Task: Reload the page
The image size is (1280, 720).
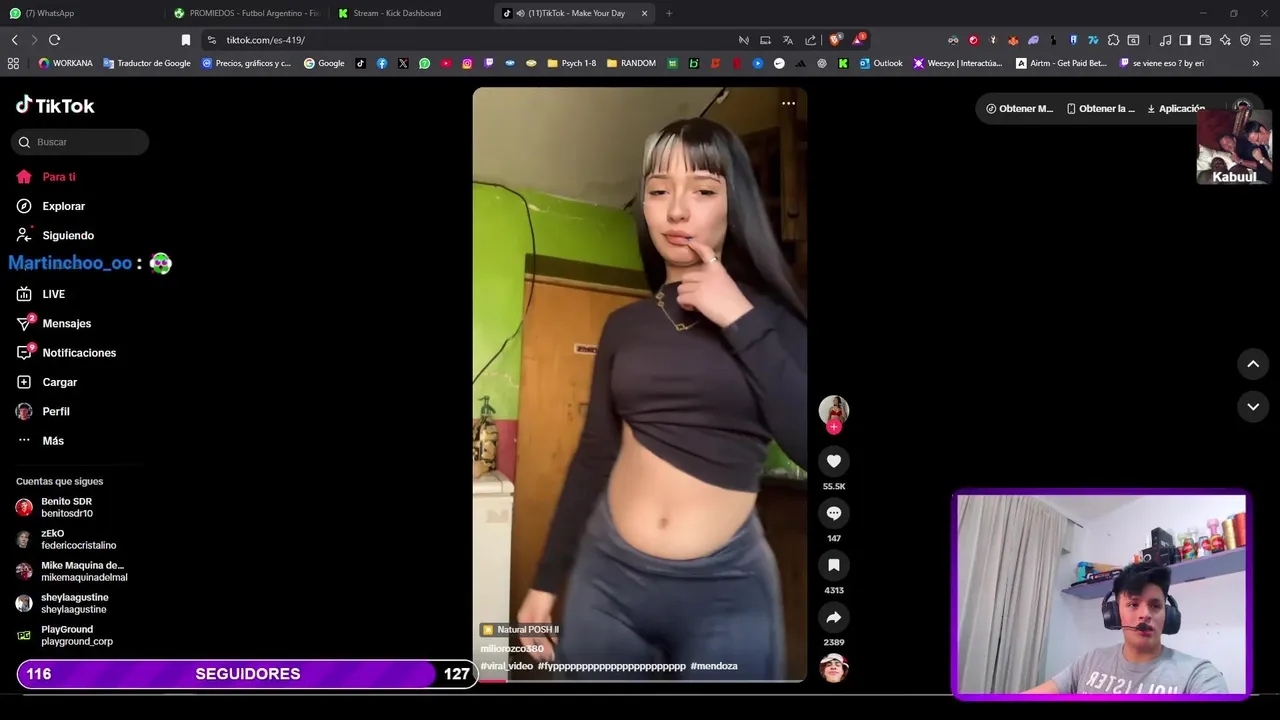Action: [x=54, y=40]
